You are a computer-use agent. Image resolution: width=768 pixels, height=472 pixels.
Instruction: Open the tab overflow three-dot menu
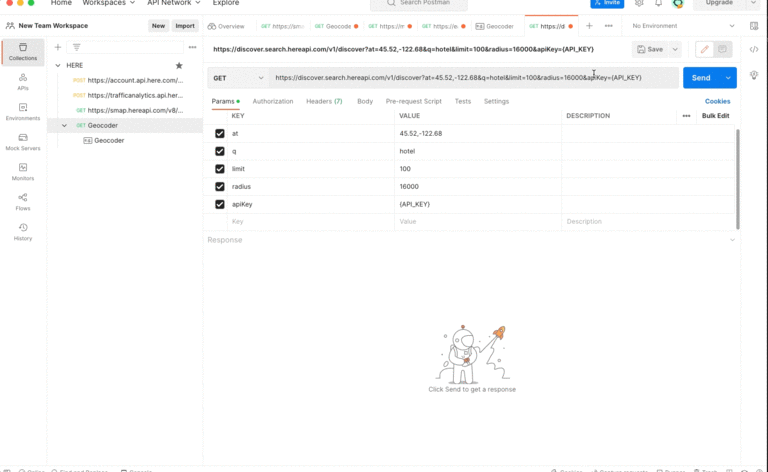tap(608, 26)
